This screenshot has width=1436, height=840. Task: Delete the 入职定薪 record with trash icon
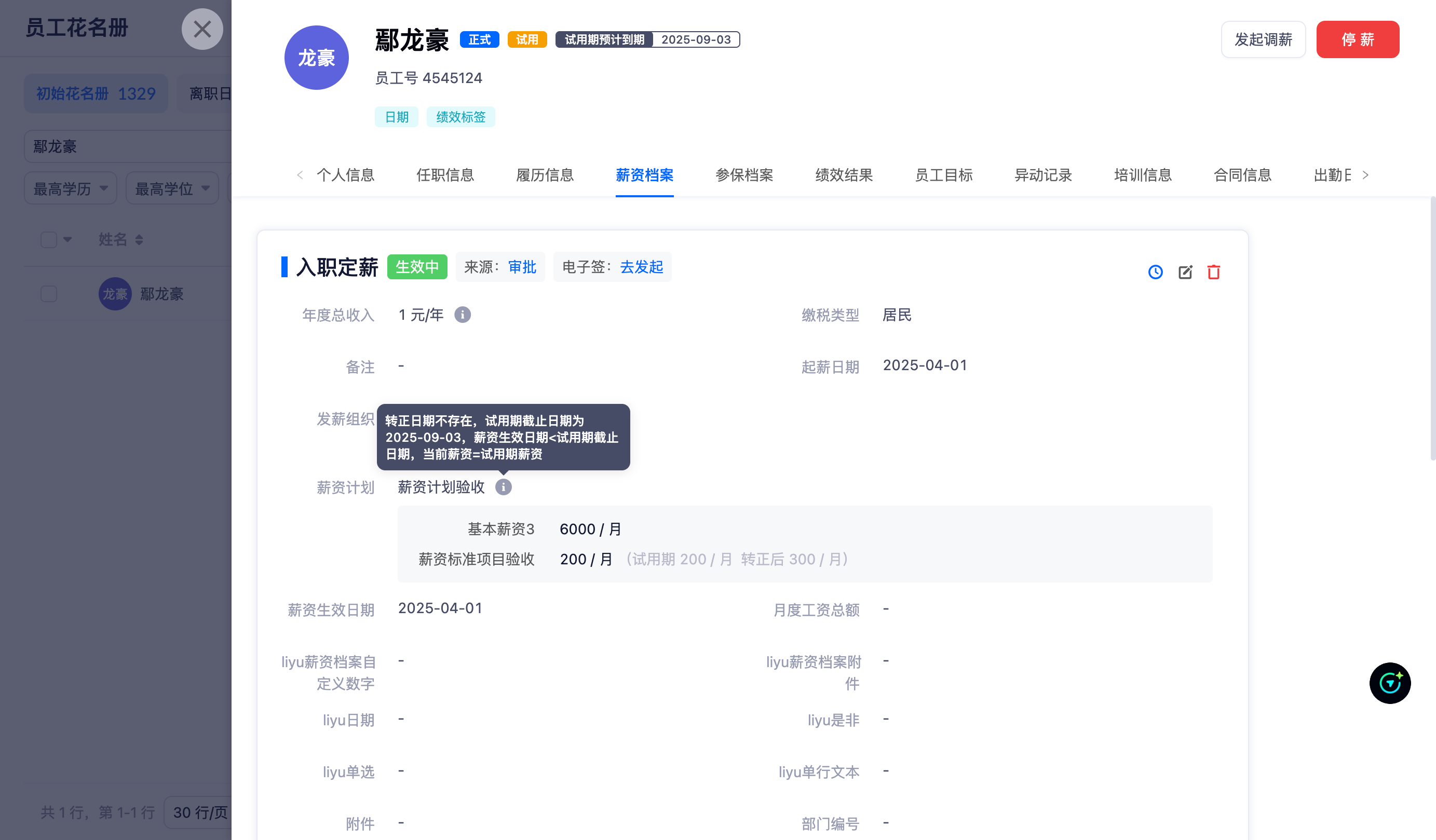1214,272
